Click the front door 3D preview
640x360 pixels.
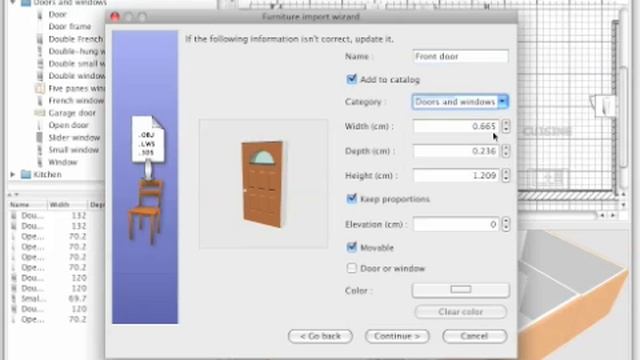263,184
